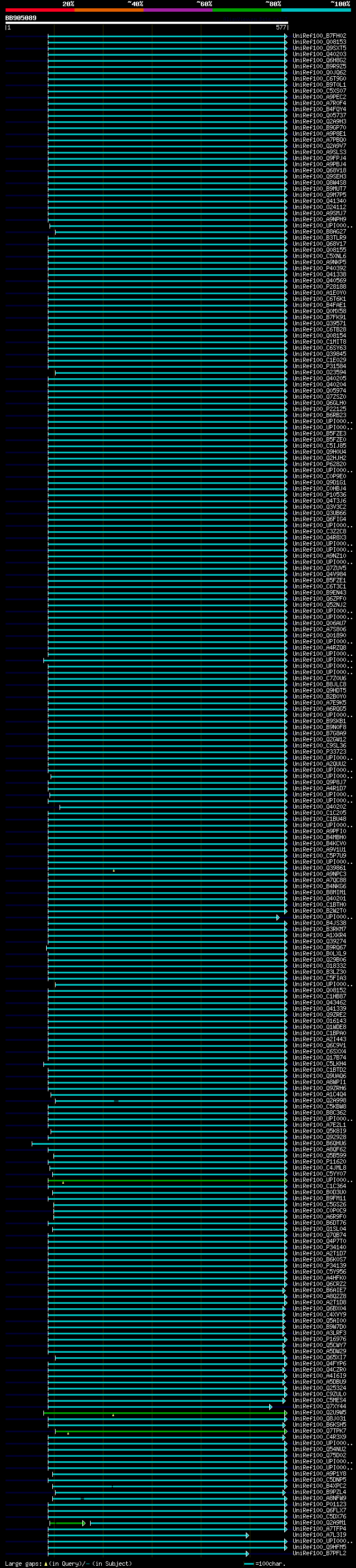Select hit UniRef100_P01123
This screenshot has width=356, height=1568.
[319, 1504]
